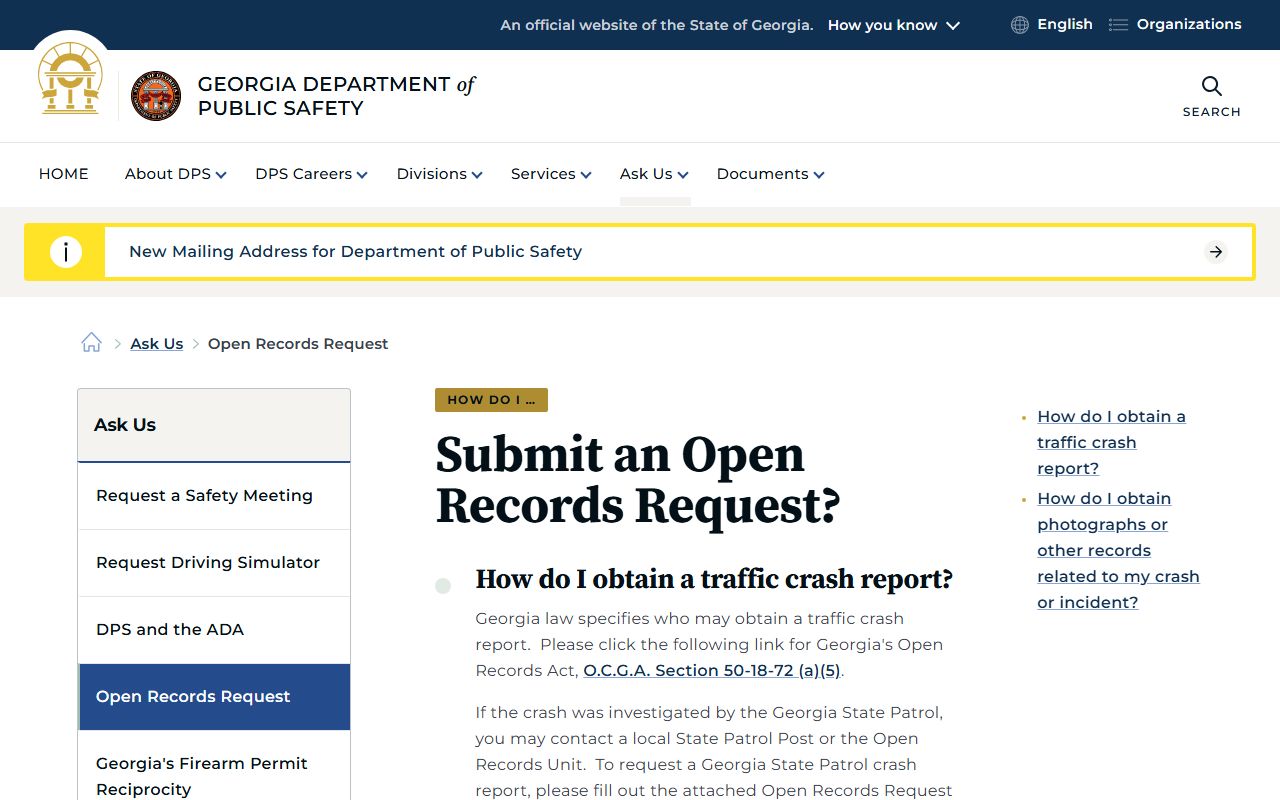Click the yellow info alert icon

(66, 252)
